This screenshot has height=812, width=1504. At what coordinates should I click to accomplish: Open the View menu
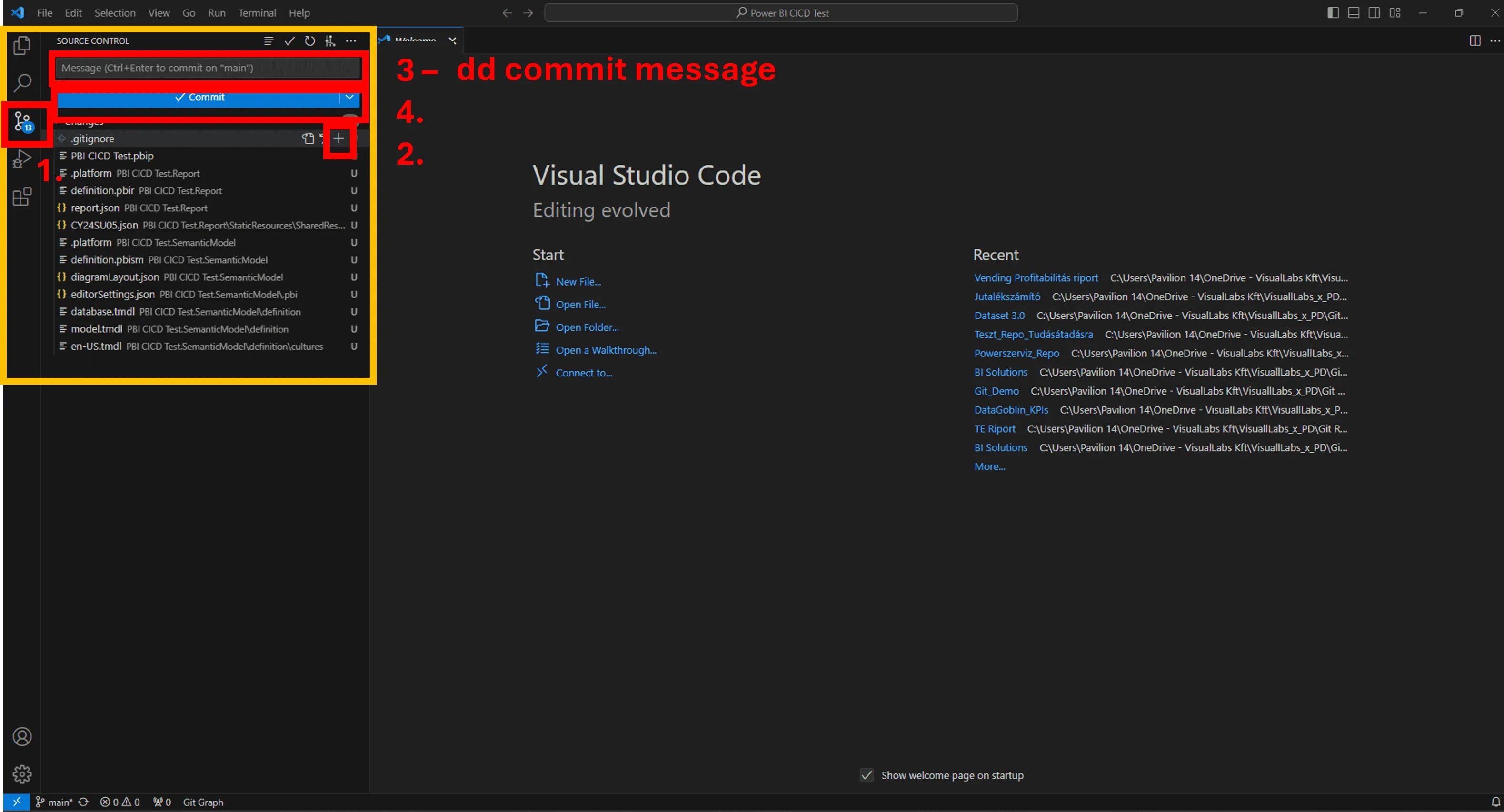click(159, 13)
